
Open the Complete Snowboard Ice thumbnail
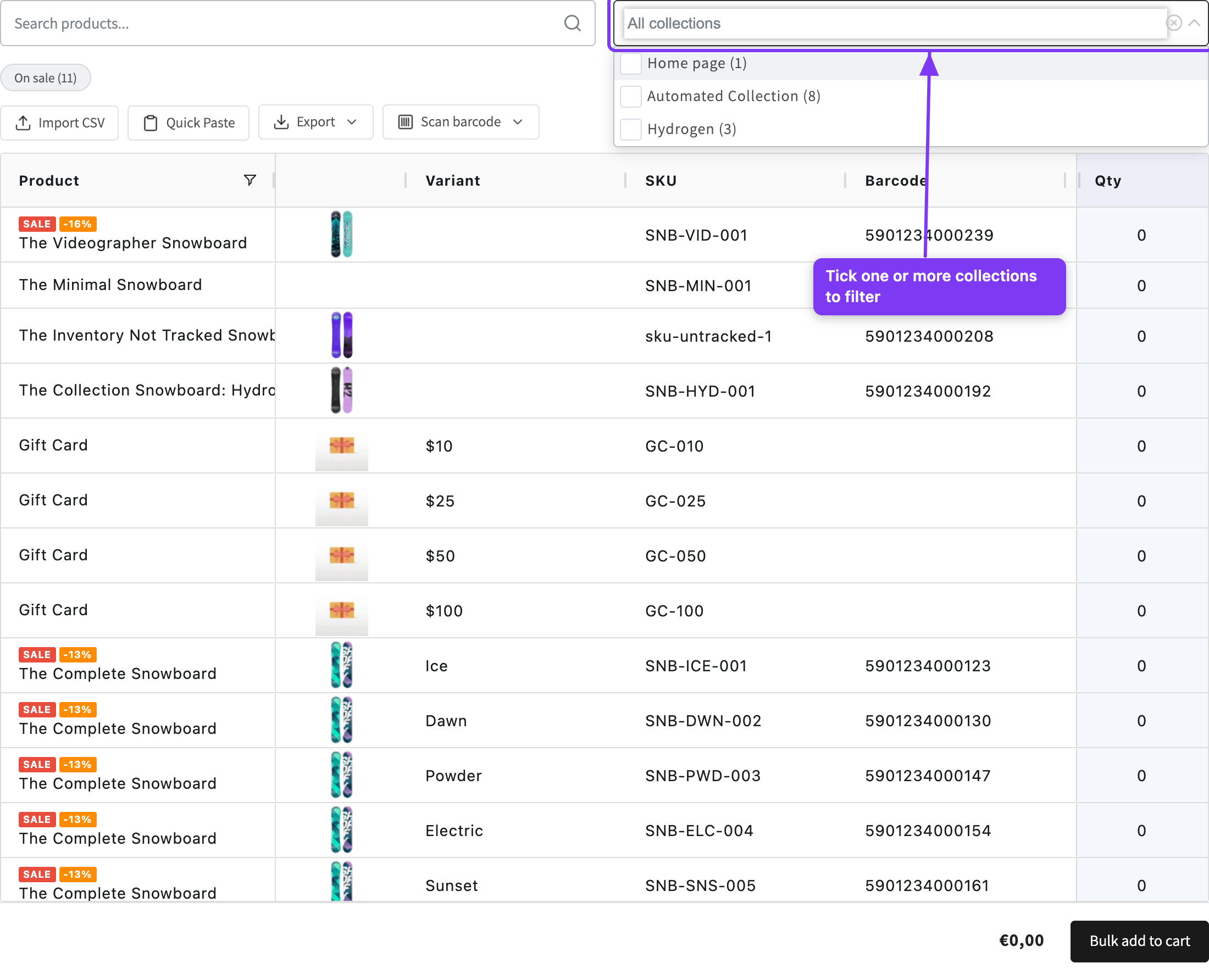click(x=342, y=665)
